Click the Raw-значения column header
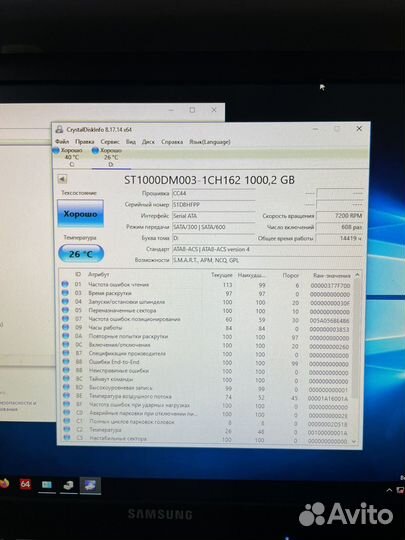The height and width of the screenshot is (540, 405). [332, 276]
